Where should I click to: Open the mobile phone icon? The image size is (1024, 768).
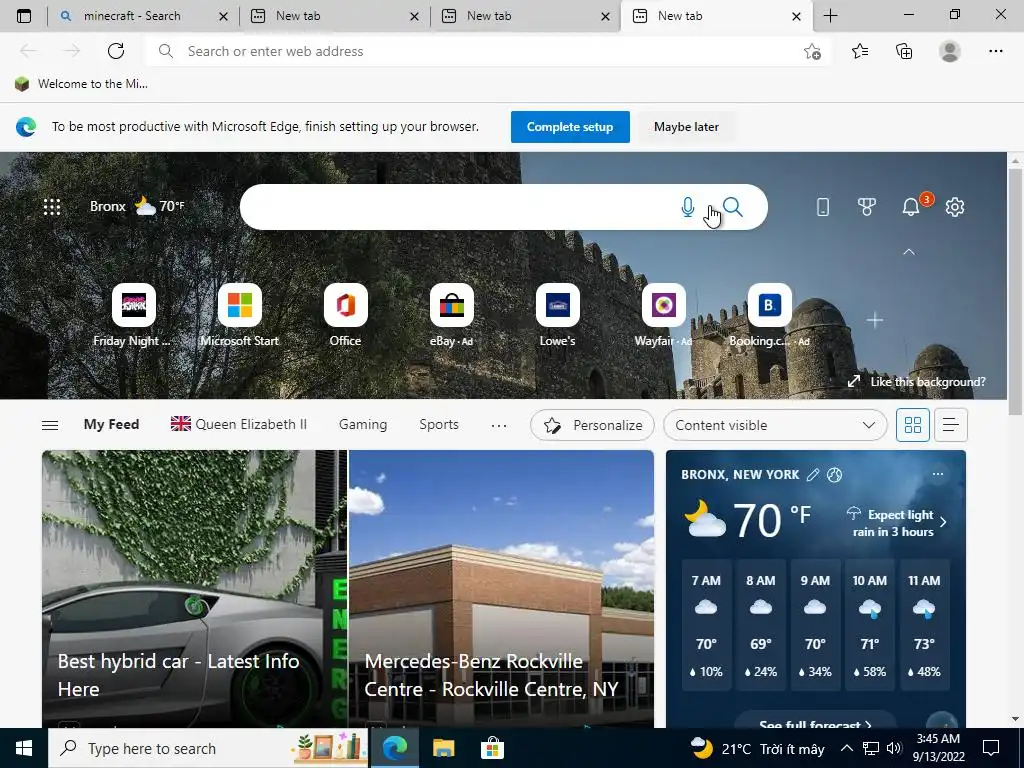pyautogui.click(x=823, y=207)
